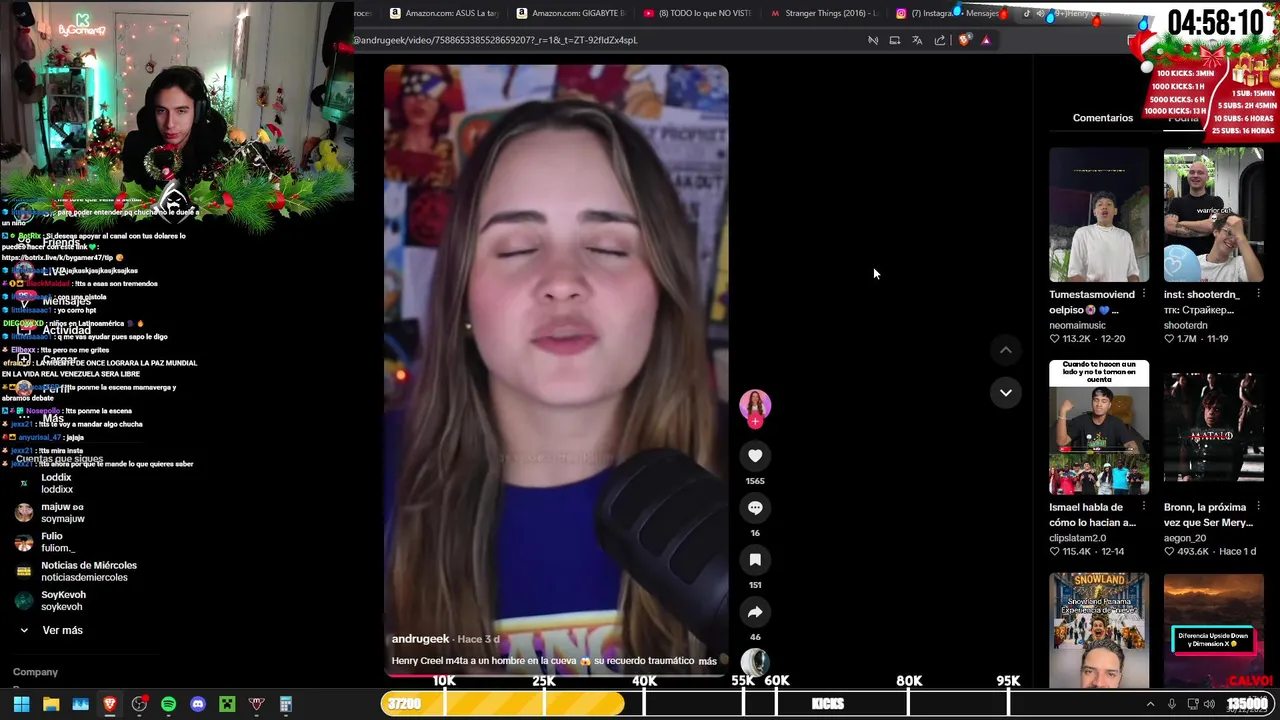Open comments via the speech bubble icon

[x=755, y=508]
